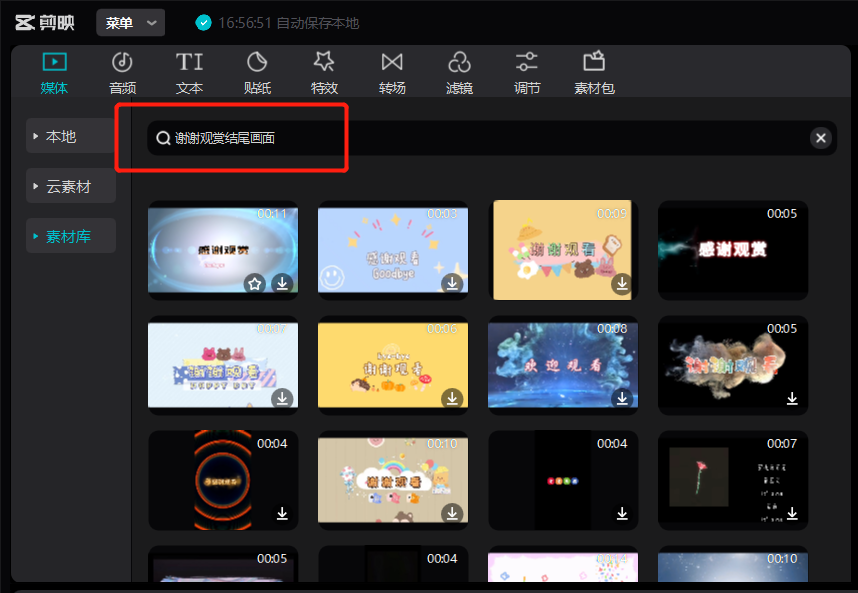Viewport: 858px width, 593px height.
Task: Click the auto-save green checkmark icon
Action: [x=204, y=23]
